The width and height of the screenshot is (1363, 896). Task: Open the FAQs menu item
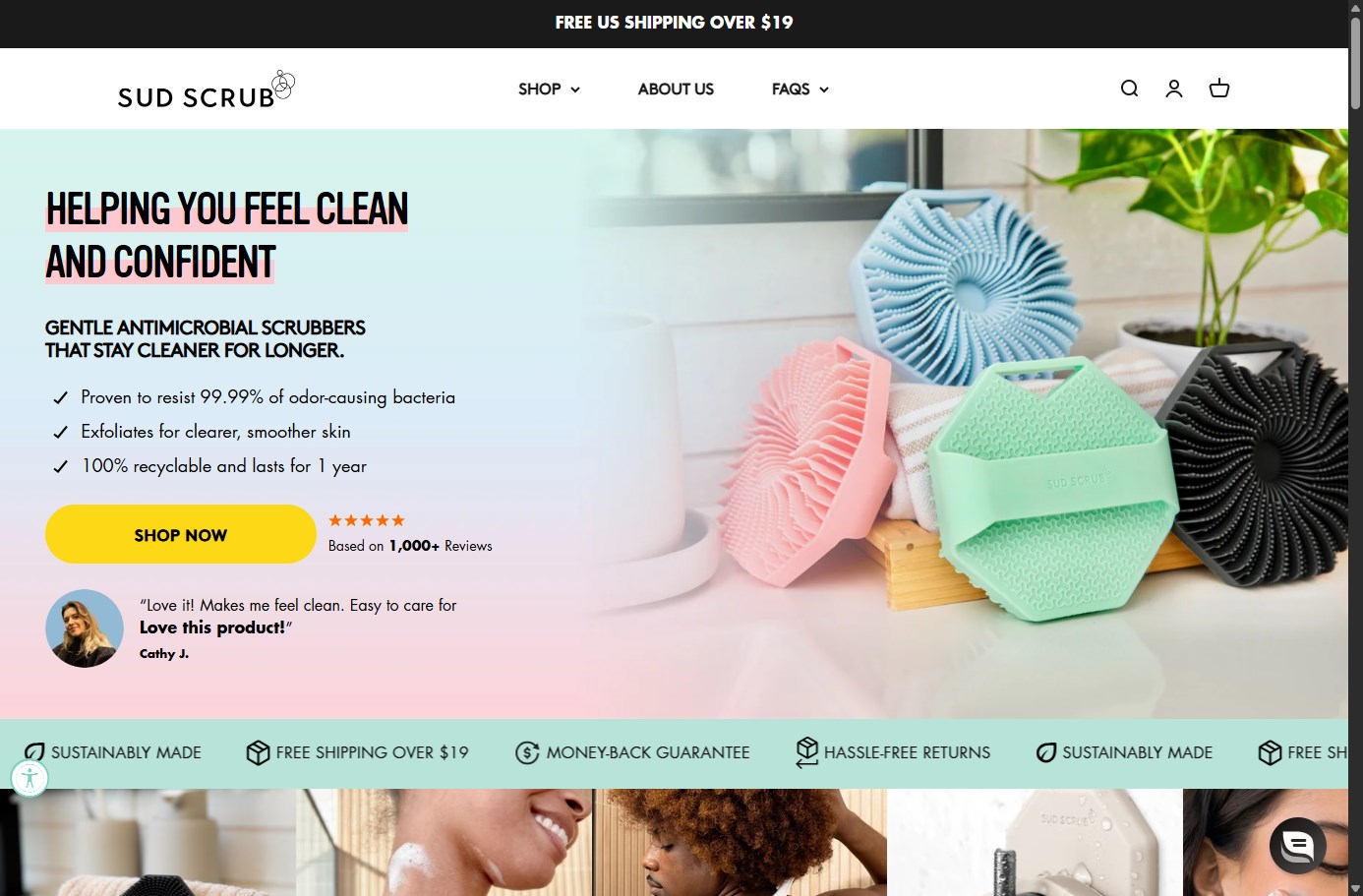[x=791, y=89]
